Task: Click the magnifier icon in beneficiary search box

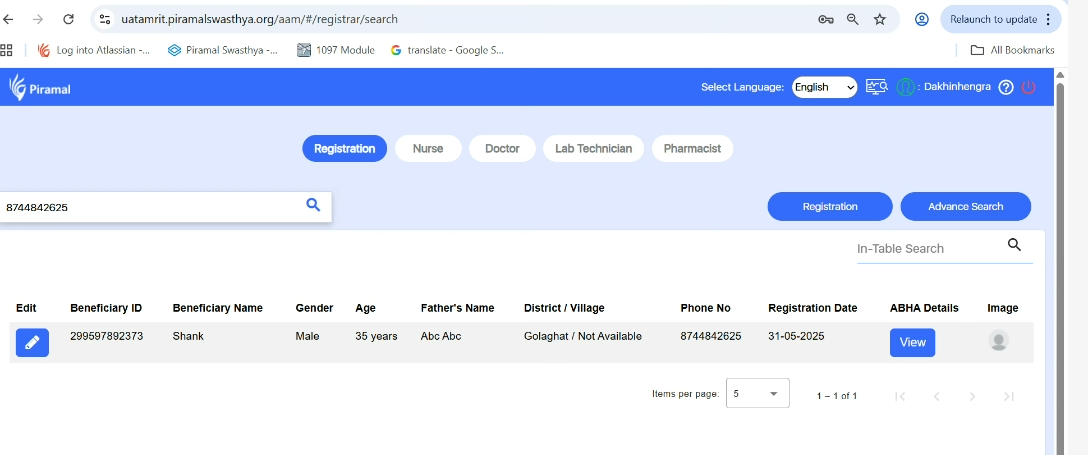Action: pos(313,205)
